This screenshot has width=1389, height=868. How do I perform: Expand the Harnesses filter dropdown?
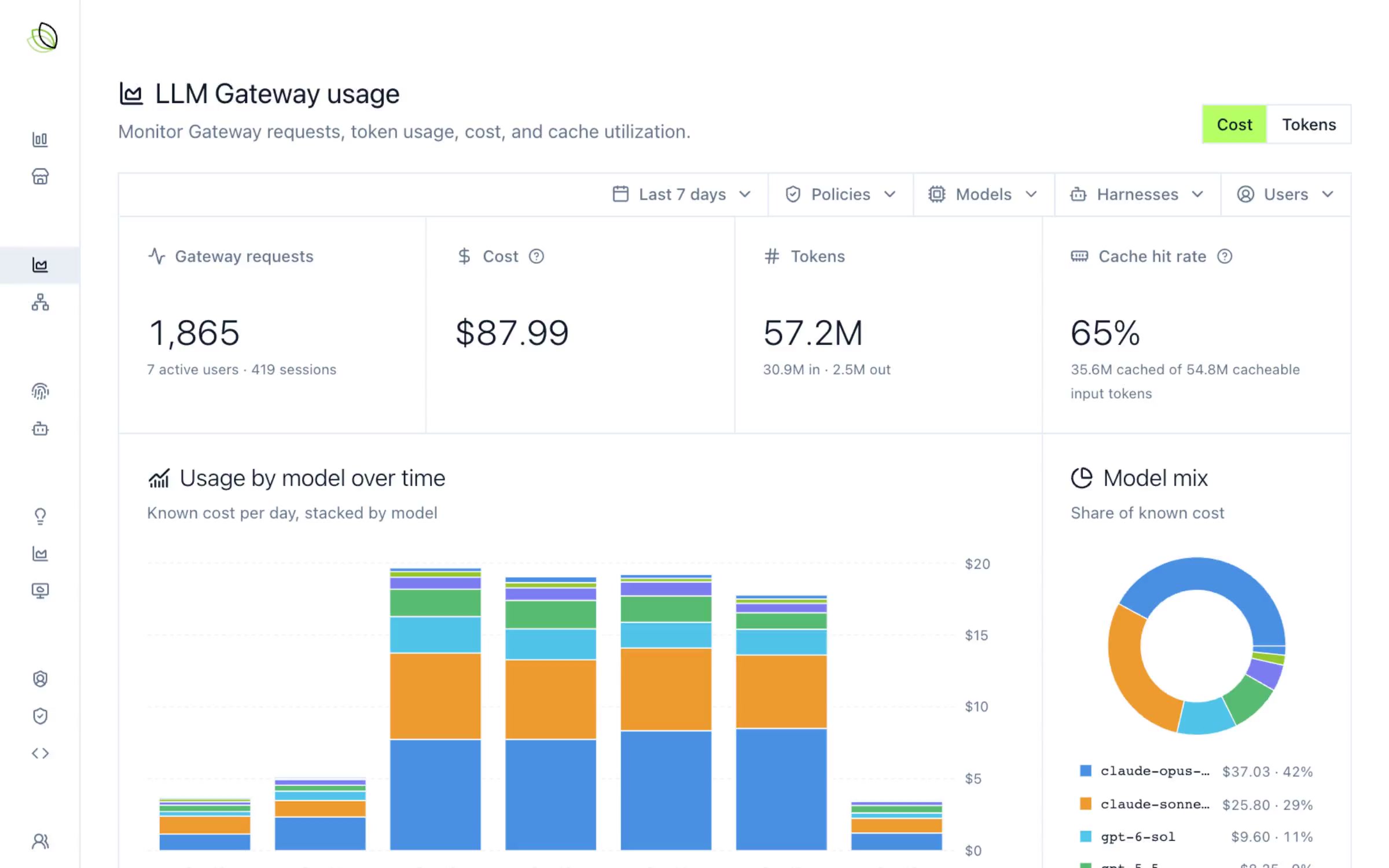pyautogui.click(x=1137, y=194)
